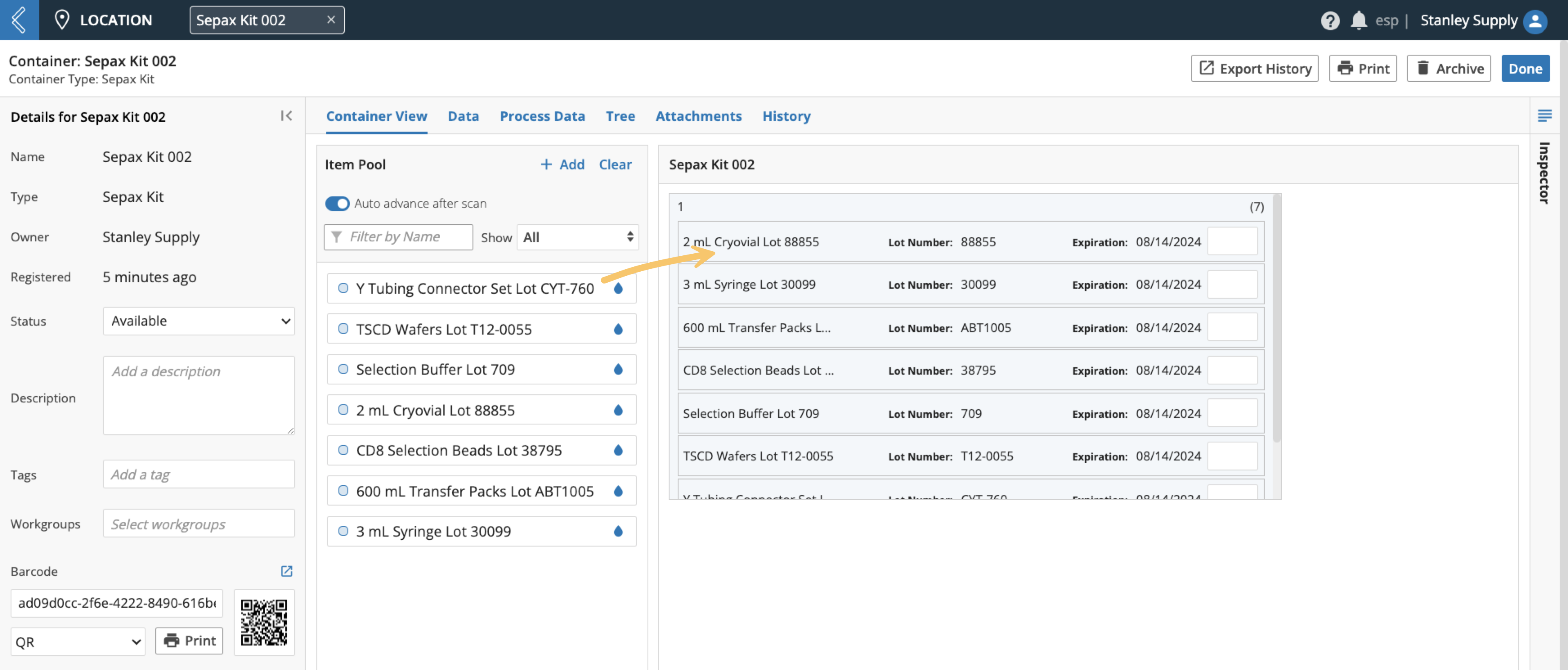The height and width of the screenshot is (670, 1568).
Task: Click quantity box for 600 mL Transfer Packs row
Action: 1232,327
